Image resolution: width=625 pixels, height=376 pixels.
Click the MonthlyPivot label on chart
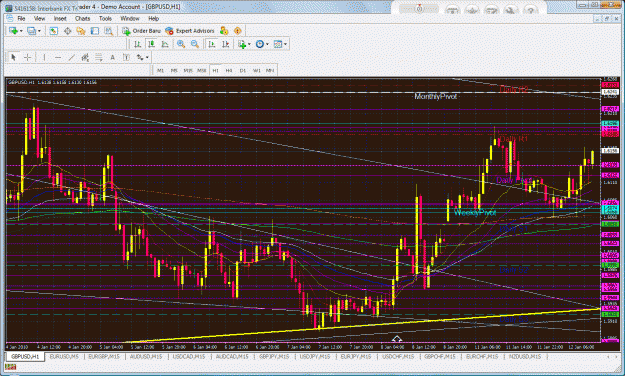(x=435, y=96)
